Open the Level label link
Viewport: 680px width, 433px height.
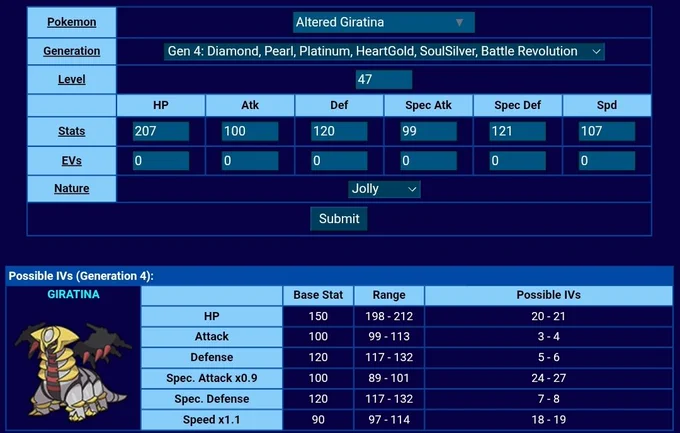pyautogui.click(x=72, y=79)
